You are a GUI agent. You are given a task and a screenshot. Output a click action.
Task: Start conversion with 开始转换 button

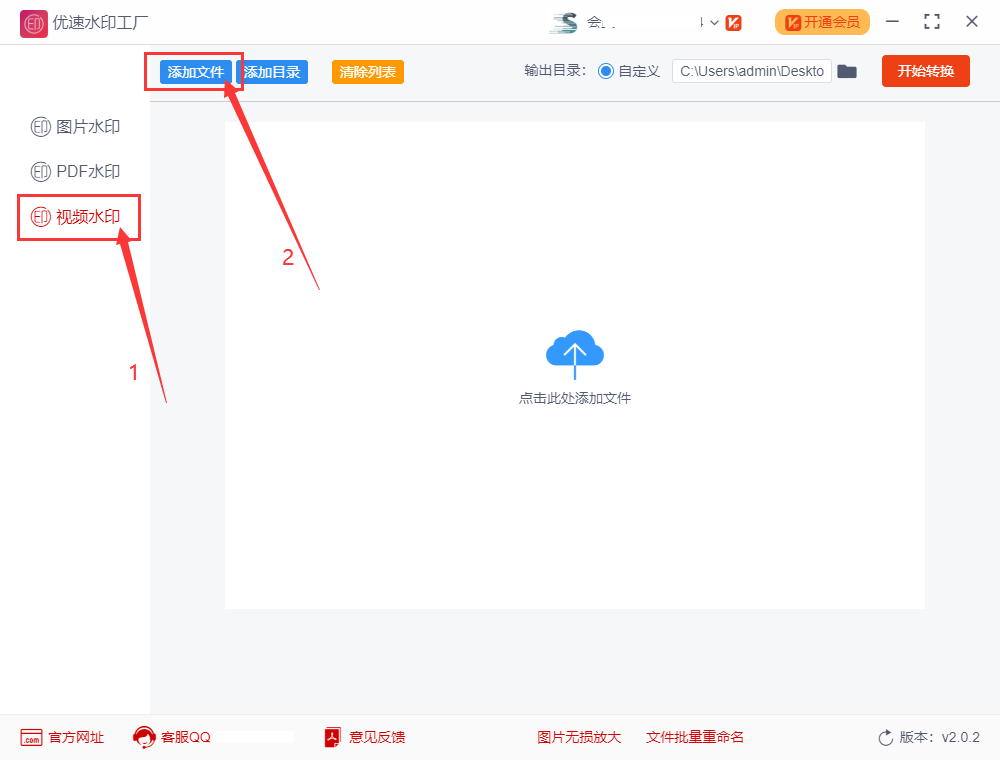pos(925,71)
